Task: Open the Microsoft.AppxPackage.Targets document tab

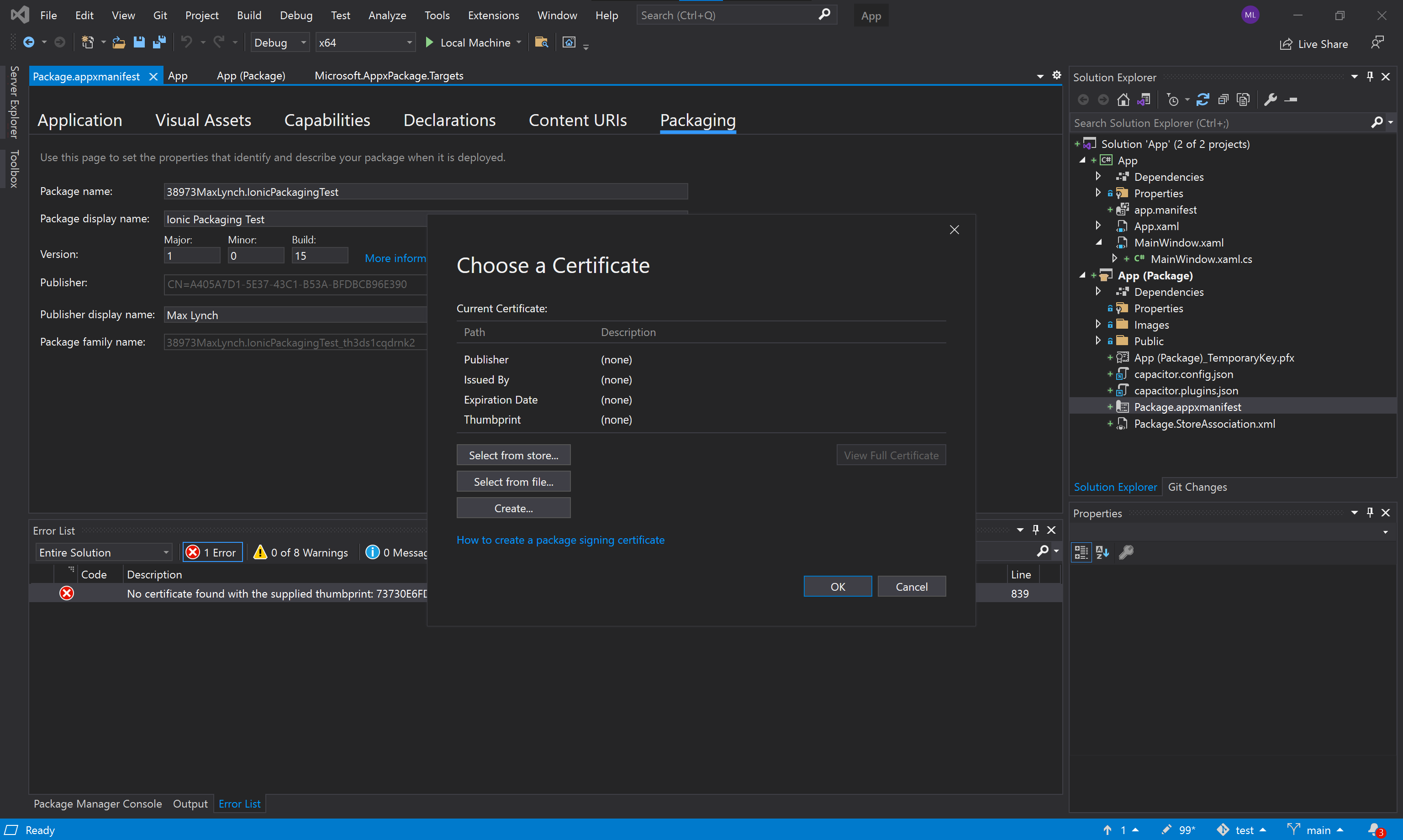Action: point(389,75)
